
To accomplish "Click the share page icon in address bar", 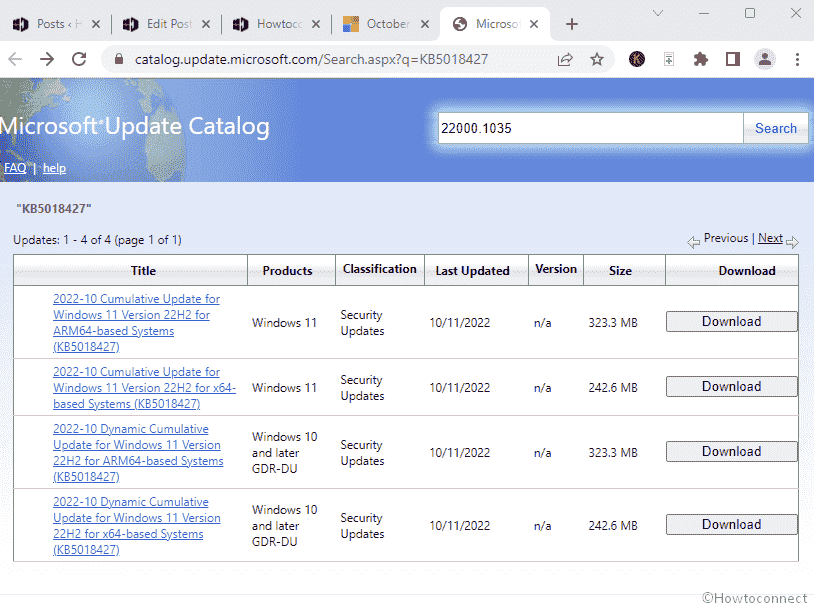I will pyautogui.click(x=565, y=59).
